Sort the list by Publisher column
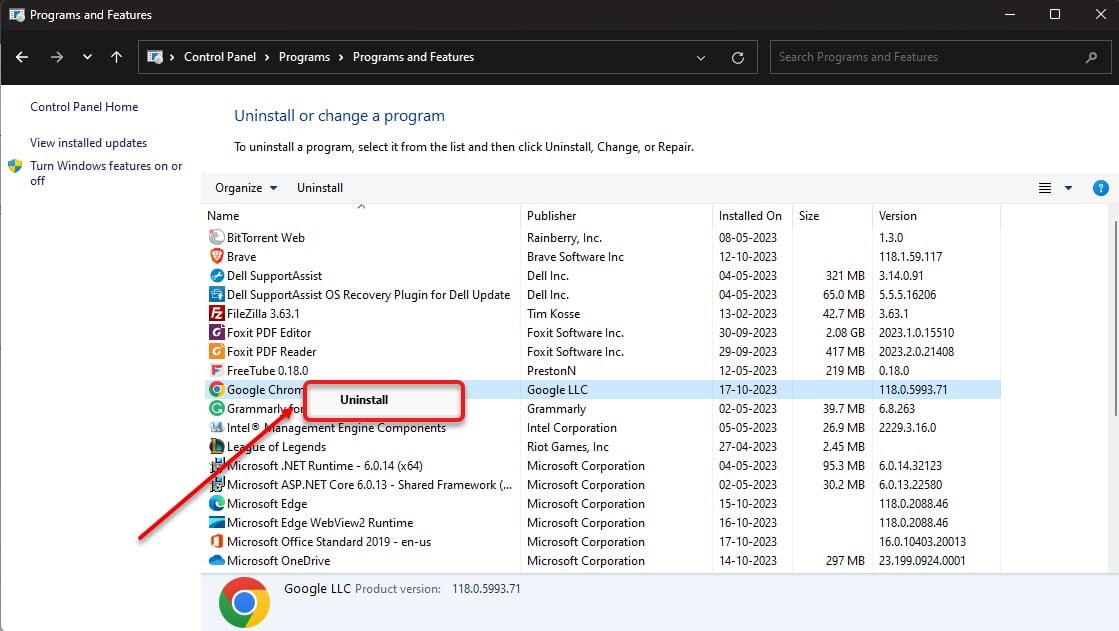Image resolution: width=1119 pixels, height=631 pixels. tap(617, 216)
